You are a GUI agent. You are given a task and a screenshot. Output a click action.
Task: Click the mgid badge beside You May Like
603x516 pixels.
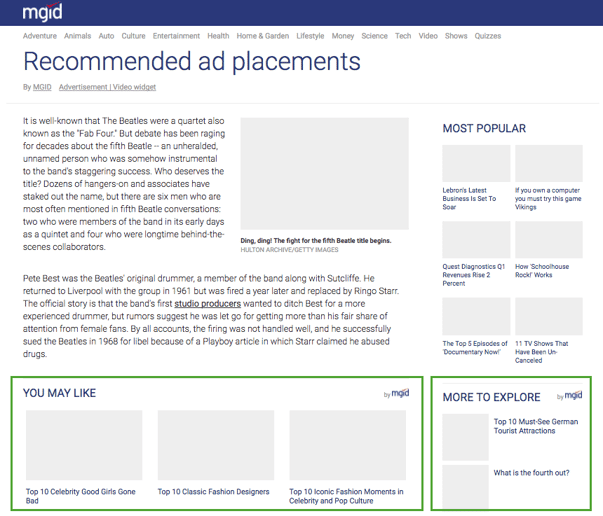[x=397, y=394]
